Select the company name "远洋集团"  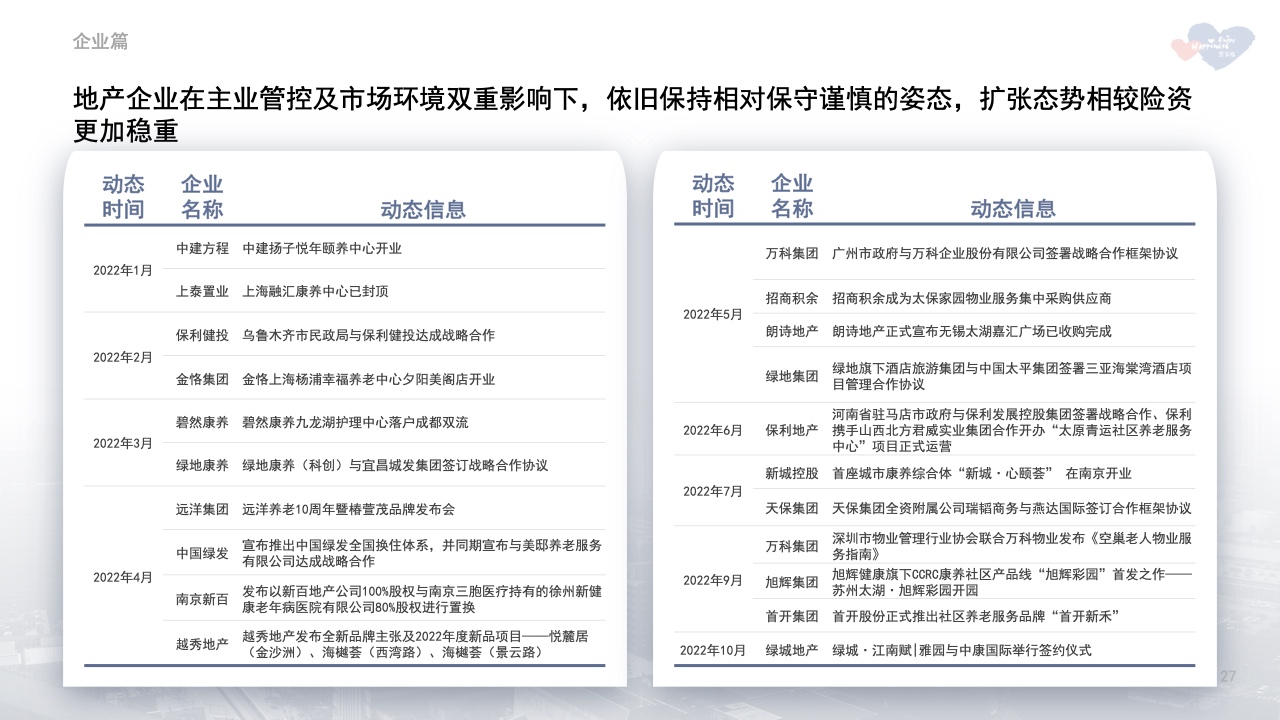click(202, 509)
